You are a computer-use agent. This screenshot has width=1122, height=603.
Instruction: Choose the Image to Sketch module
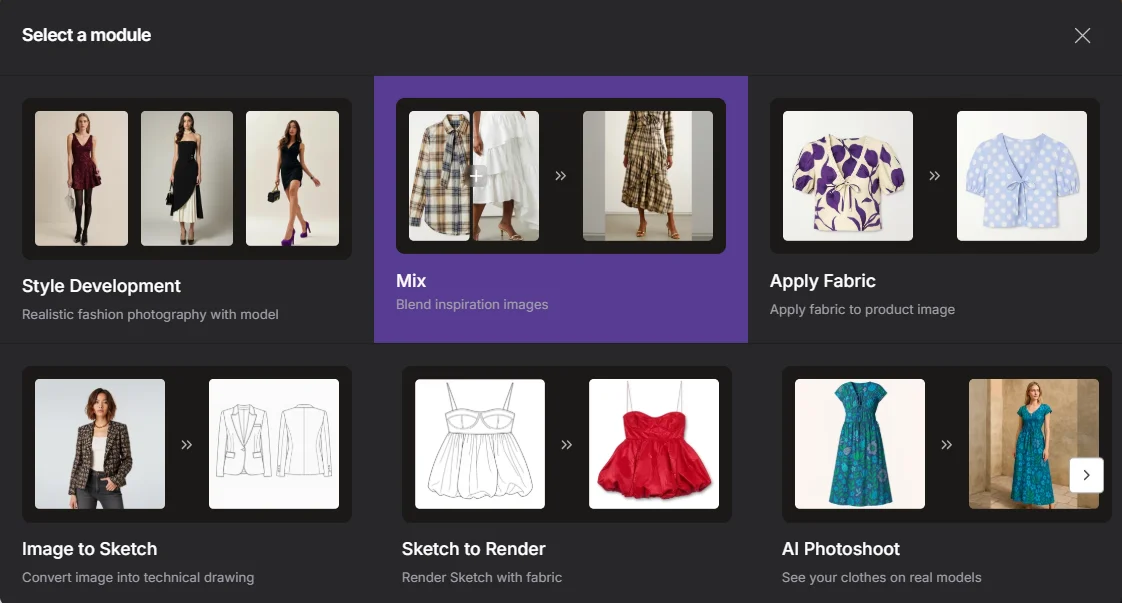point(187,470)
